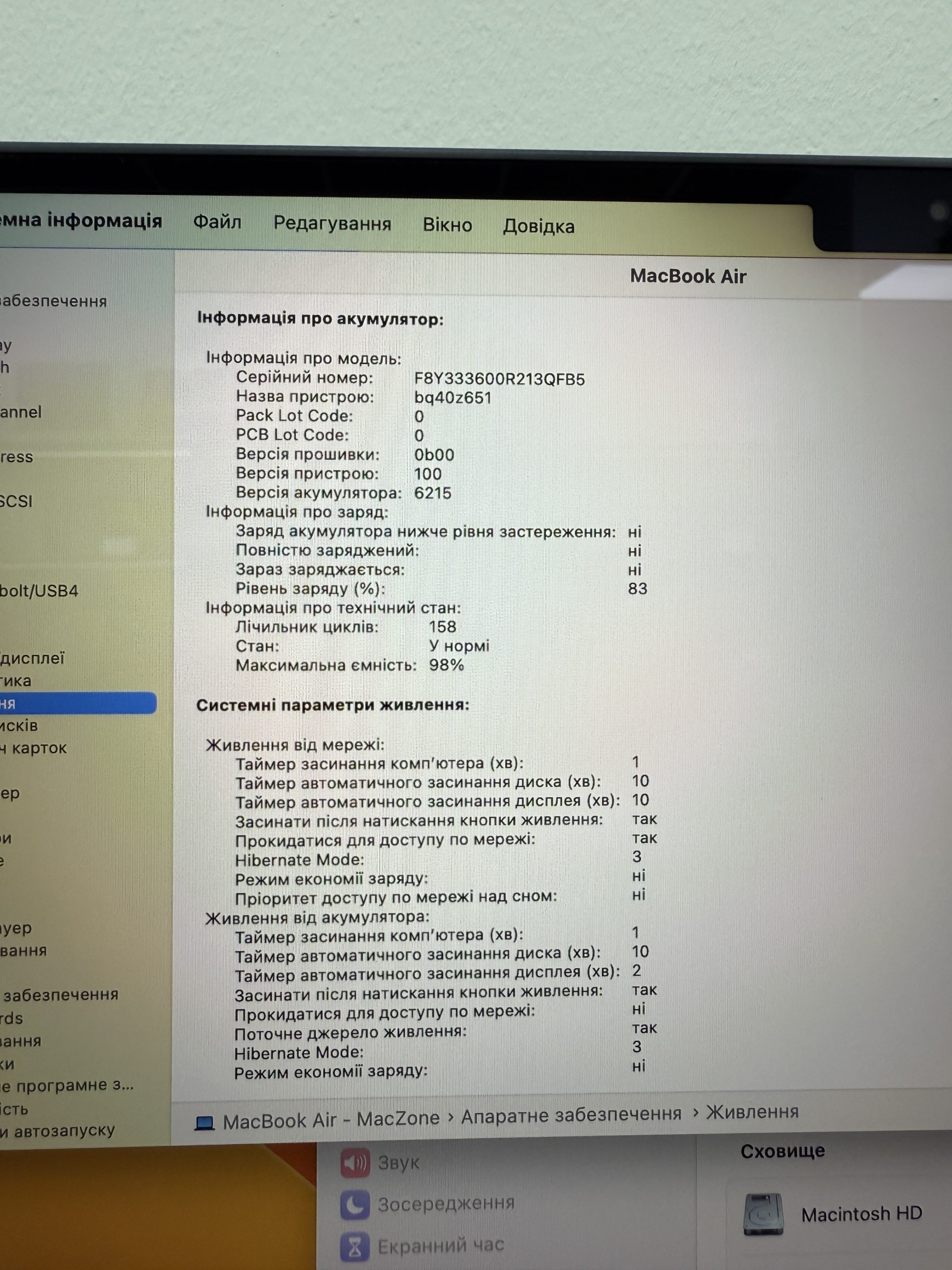Click firmware version value 0b00
952x1270 pixels.
[x=434, y=455]
